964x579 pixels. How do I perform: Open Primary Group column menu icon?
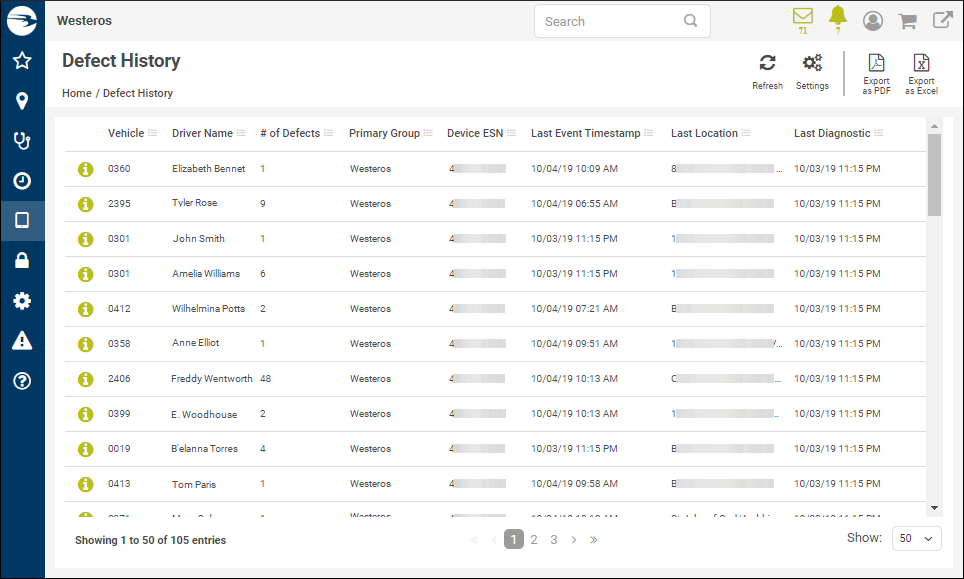pos(428,133)
